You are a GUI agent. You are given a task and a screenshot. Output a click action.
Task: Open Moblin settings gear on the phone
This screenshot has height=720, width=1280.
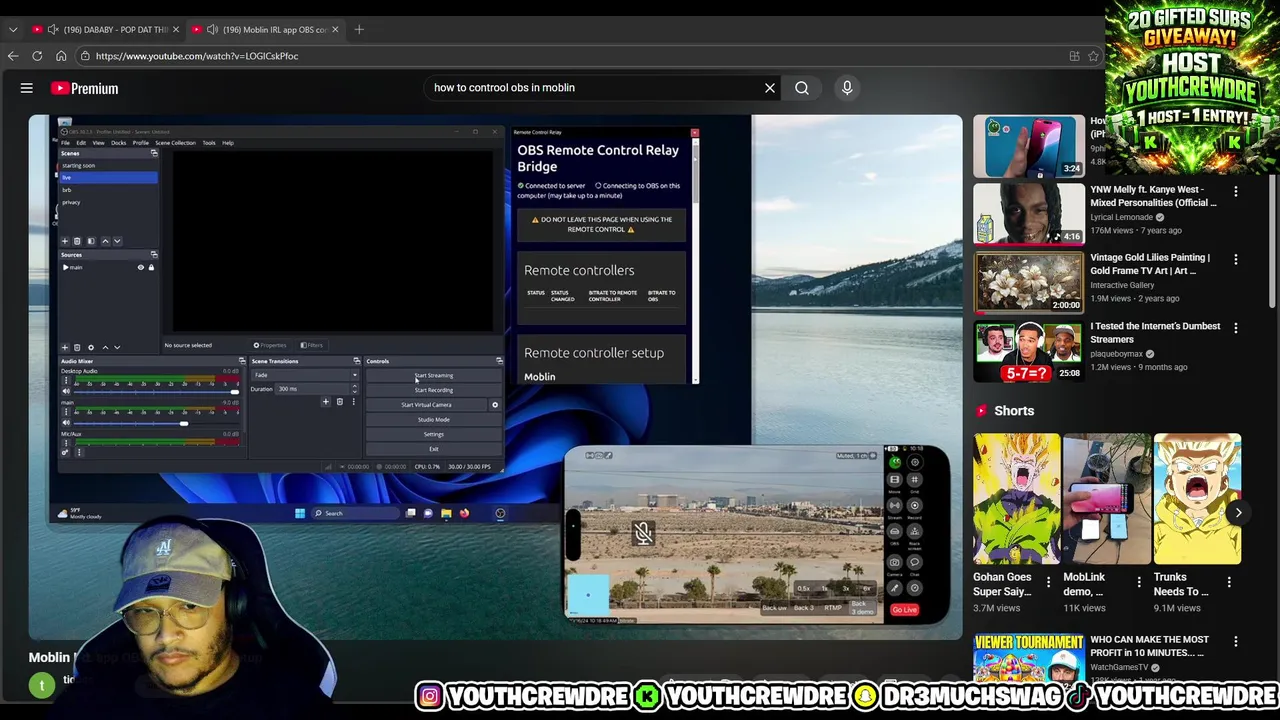[x=915, y=462]
